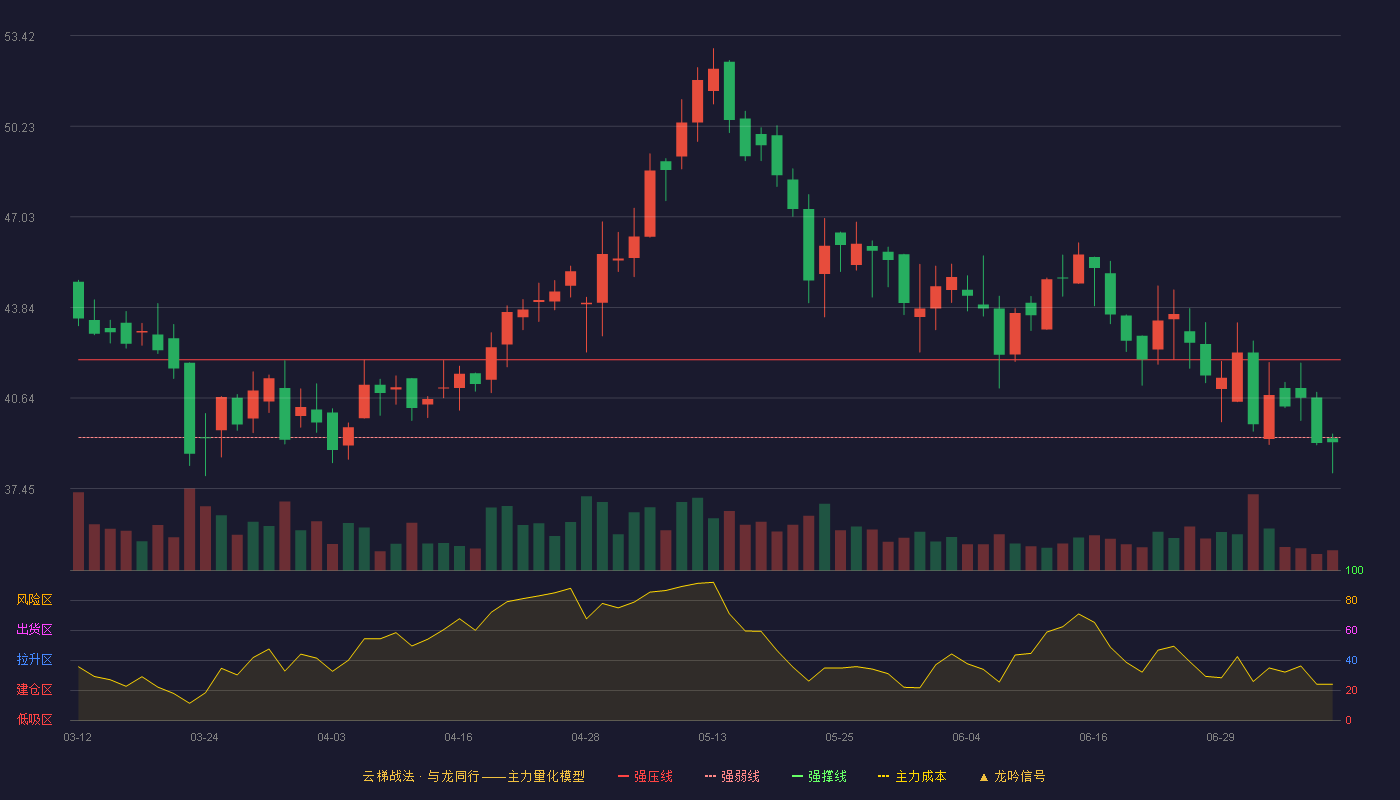
Task: Click the 06-16 date label
Action: (1093, 737)
